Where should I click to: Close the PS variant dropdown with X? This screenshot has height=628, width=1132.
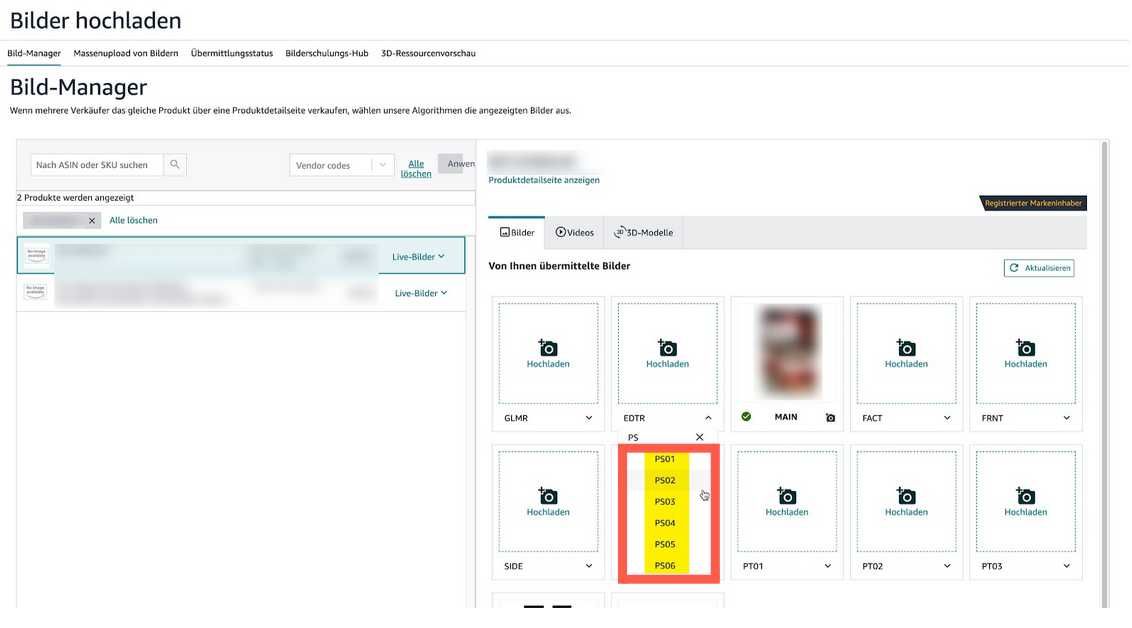(x=700, y=437)
